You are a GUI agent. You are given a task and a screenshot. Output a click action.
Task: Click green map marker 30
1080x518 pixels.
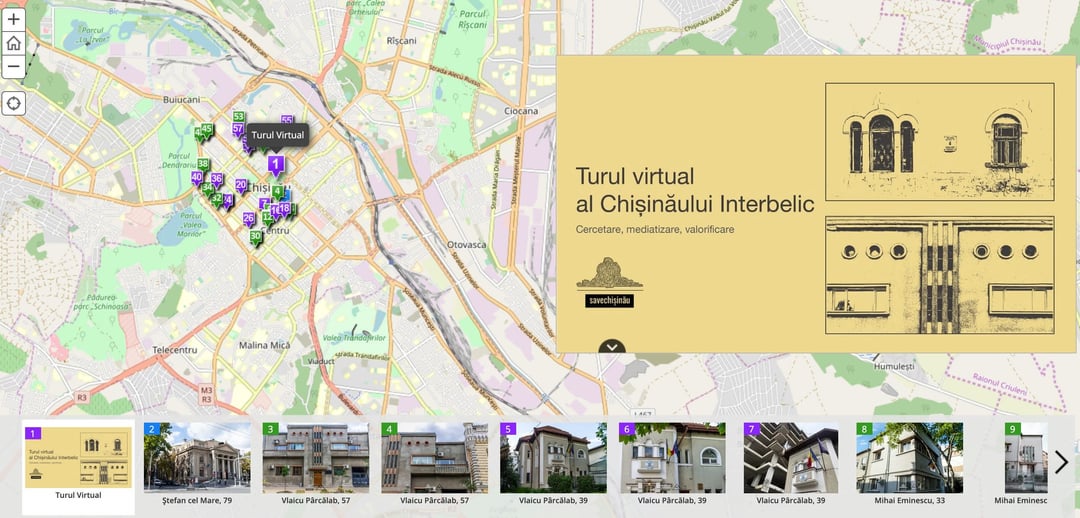(256, 237)
